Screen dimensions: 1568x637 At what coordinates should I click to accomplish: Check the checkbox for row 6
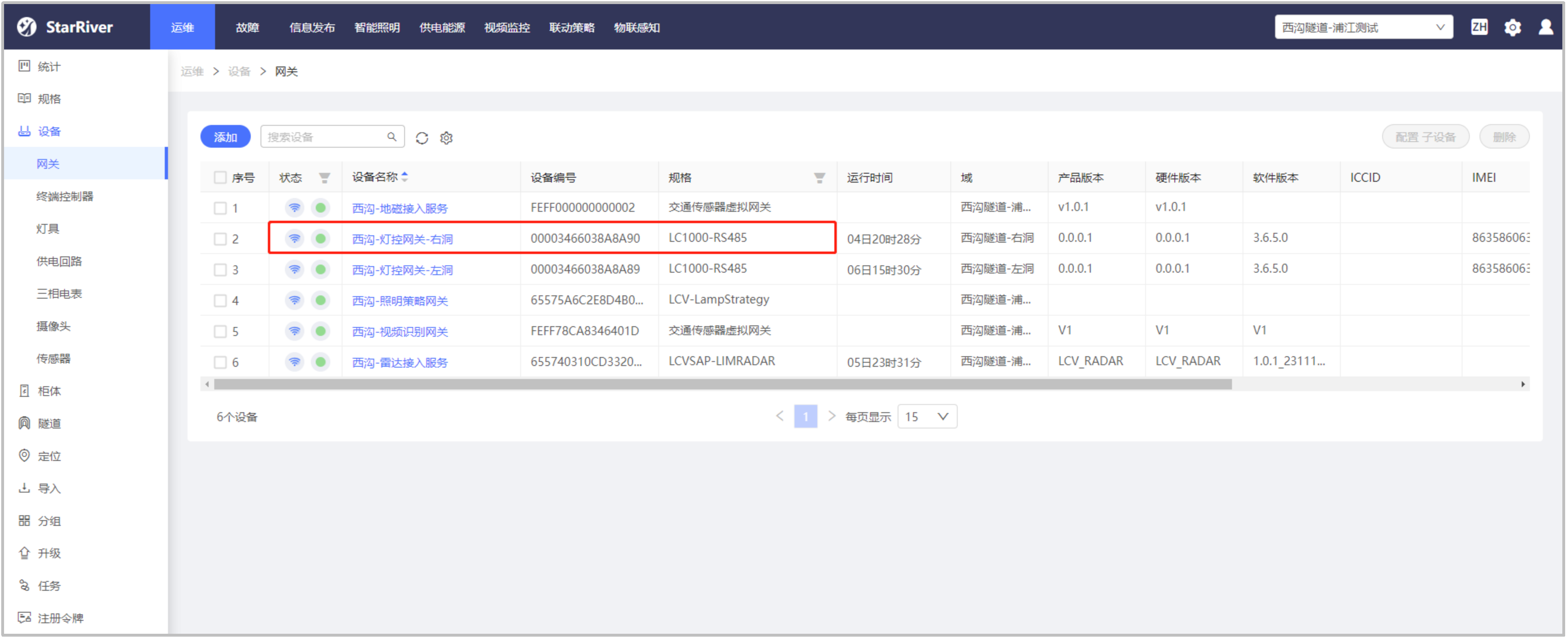pos(220,363)
